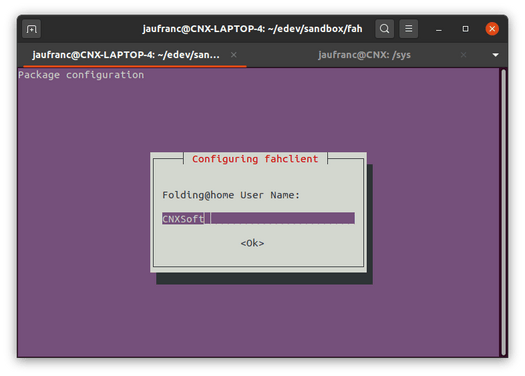Click the terminal search icon

[x=384, y=29]
